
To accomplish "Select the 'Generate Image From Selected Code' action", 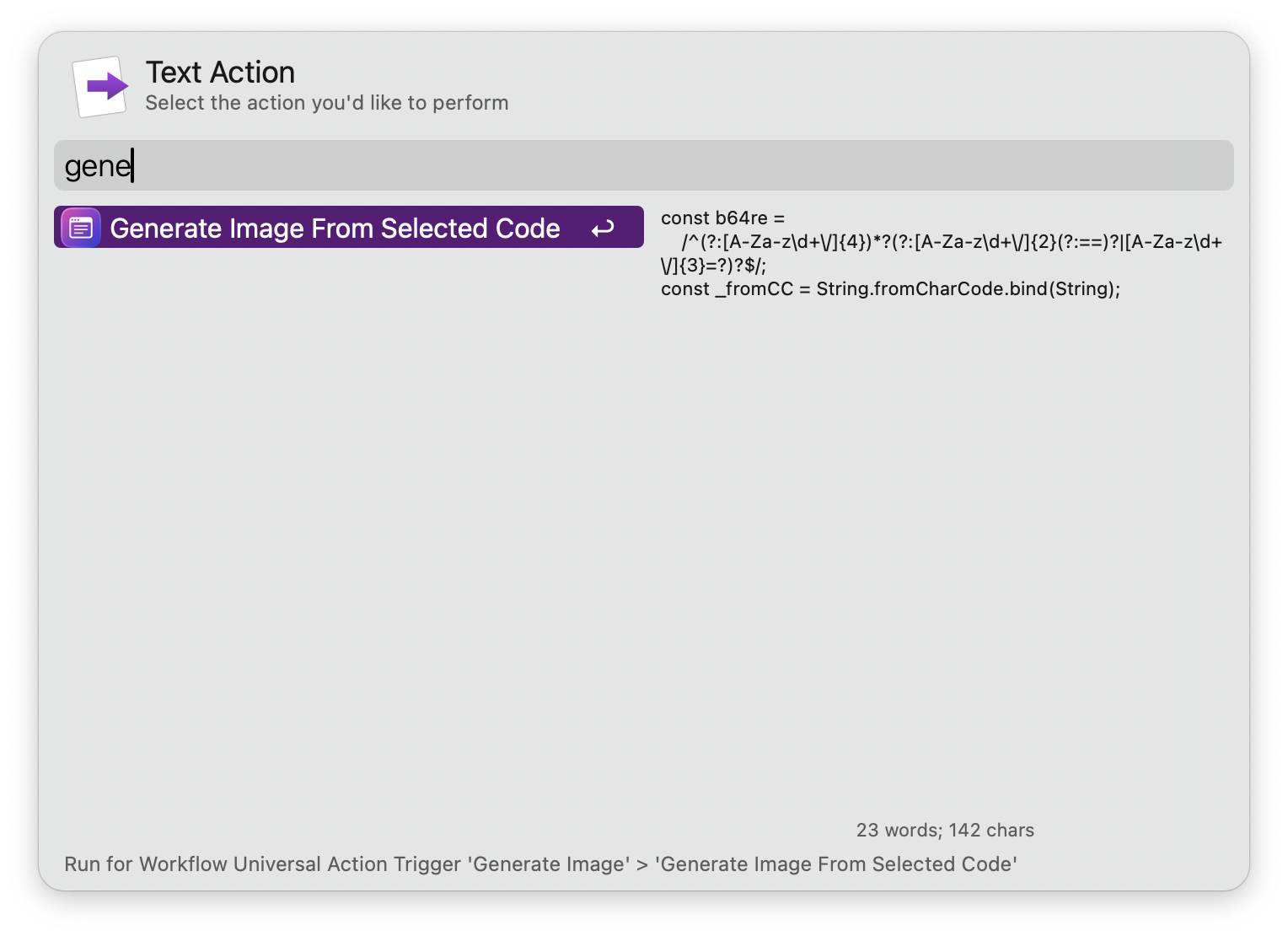I will pos(335,229).
